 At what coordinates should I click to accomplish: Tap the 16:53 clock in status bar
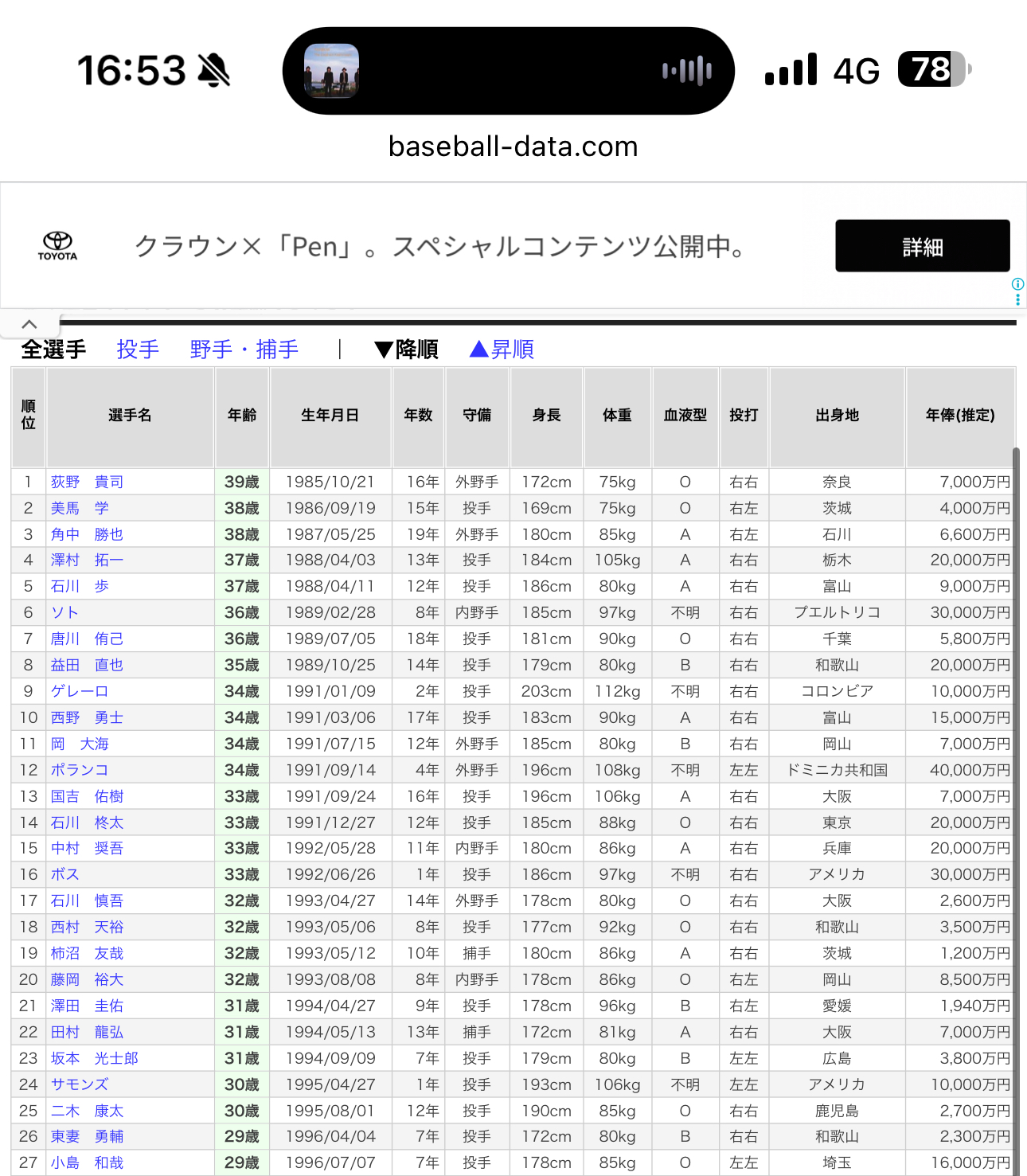click(x=131, y=70)
